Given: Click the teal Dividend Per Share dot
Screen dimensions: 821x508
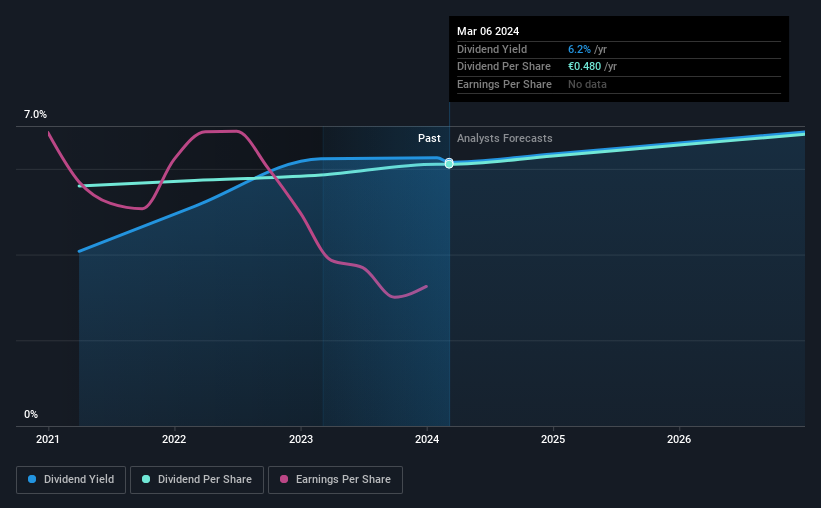Looking at the screenshot, I should click(146, 479).
